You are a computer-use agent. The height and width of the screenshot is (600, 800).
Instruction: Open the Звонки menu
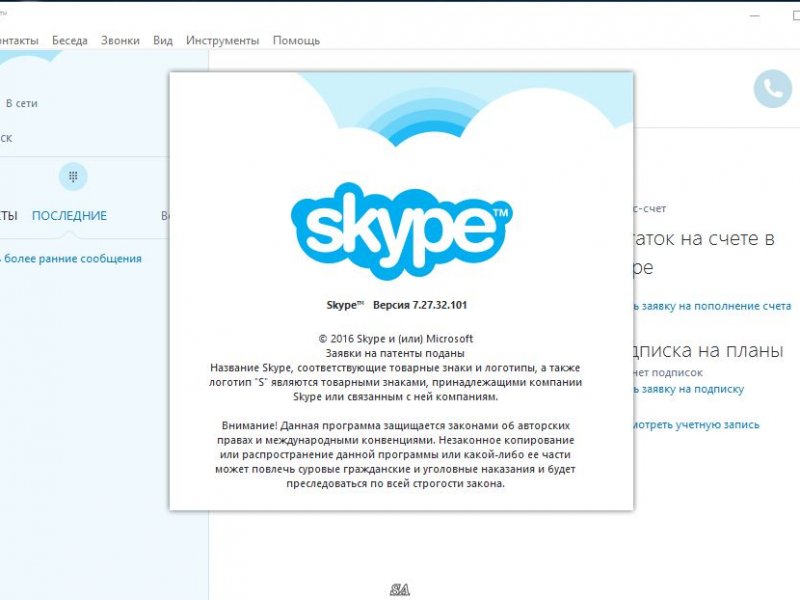click(x=120, y=40)
